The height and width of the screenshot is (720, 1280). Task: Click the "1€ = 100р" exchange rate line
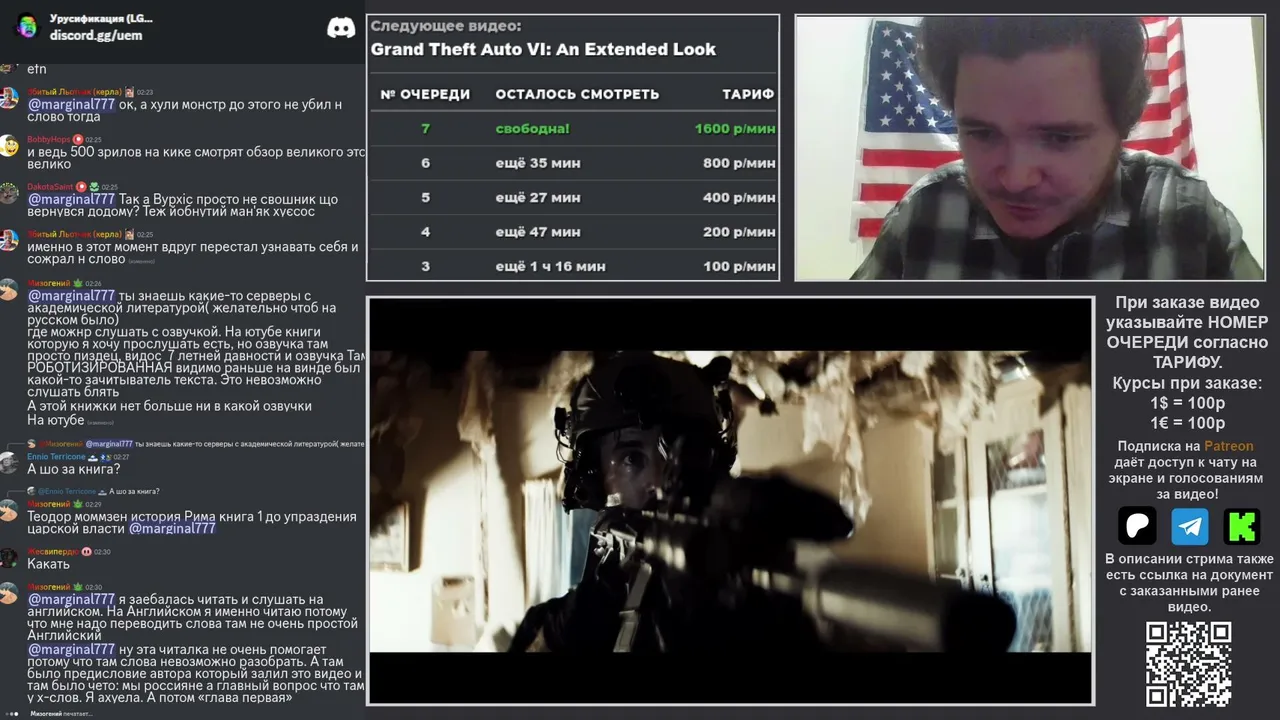[1187, 423]
